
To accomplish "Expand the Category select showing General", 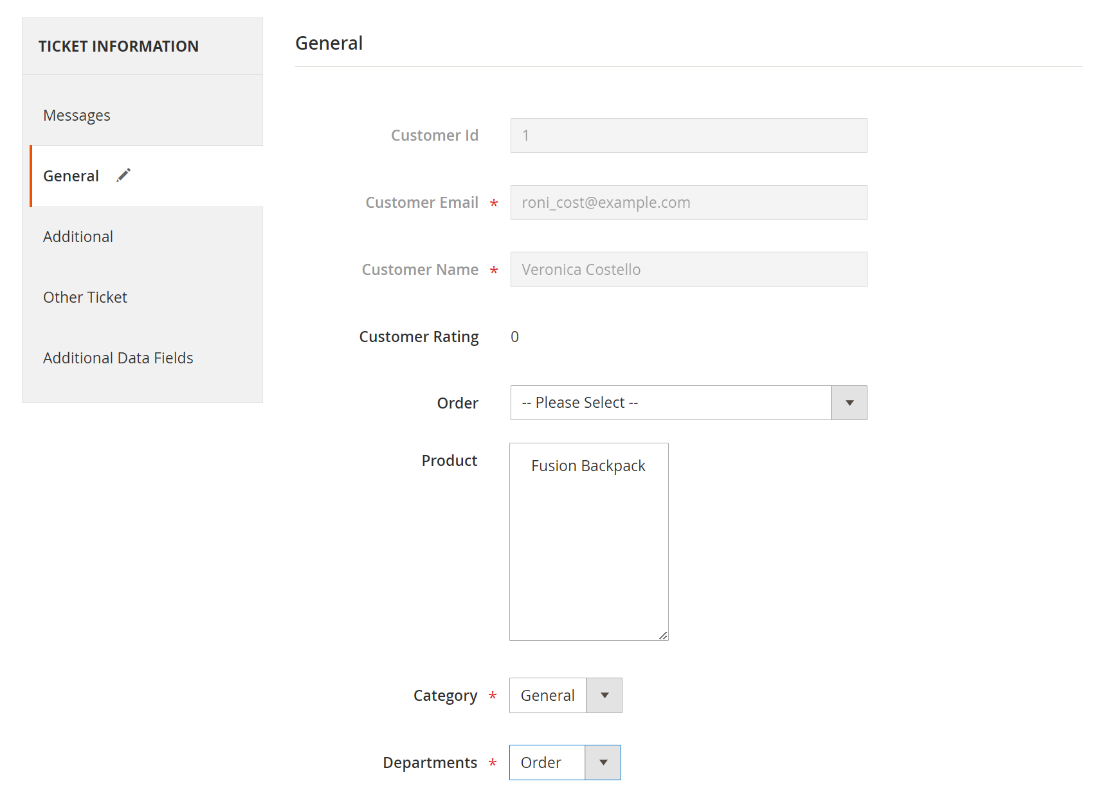I will click(548, 696).
